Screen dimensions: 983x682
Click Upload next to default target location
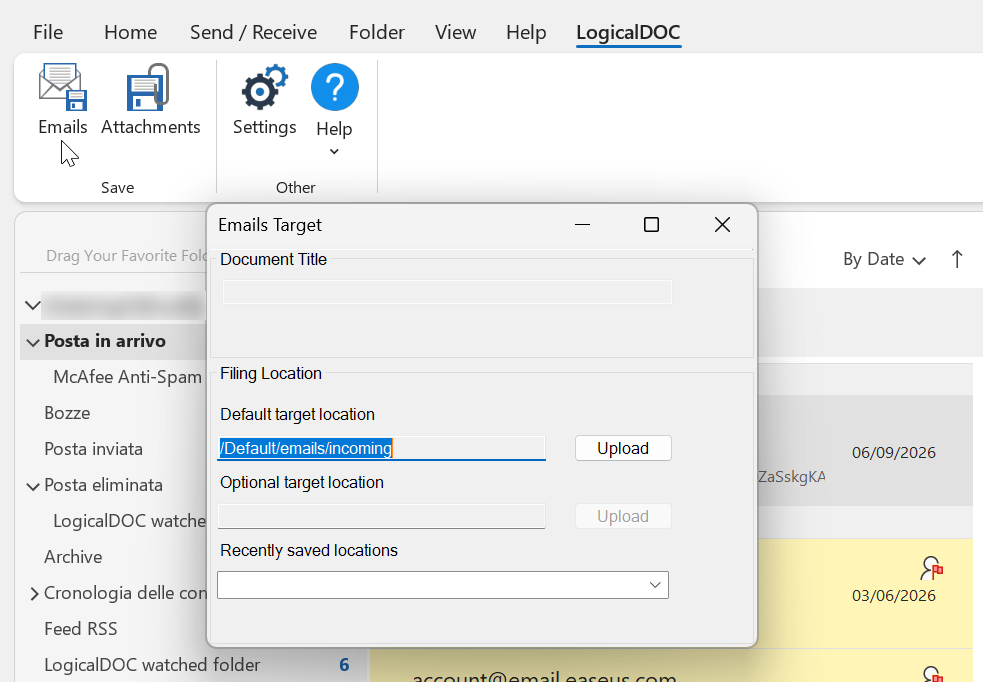point(623,448)
